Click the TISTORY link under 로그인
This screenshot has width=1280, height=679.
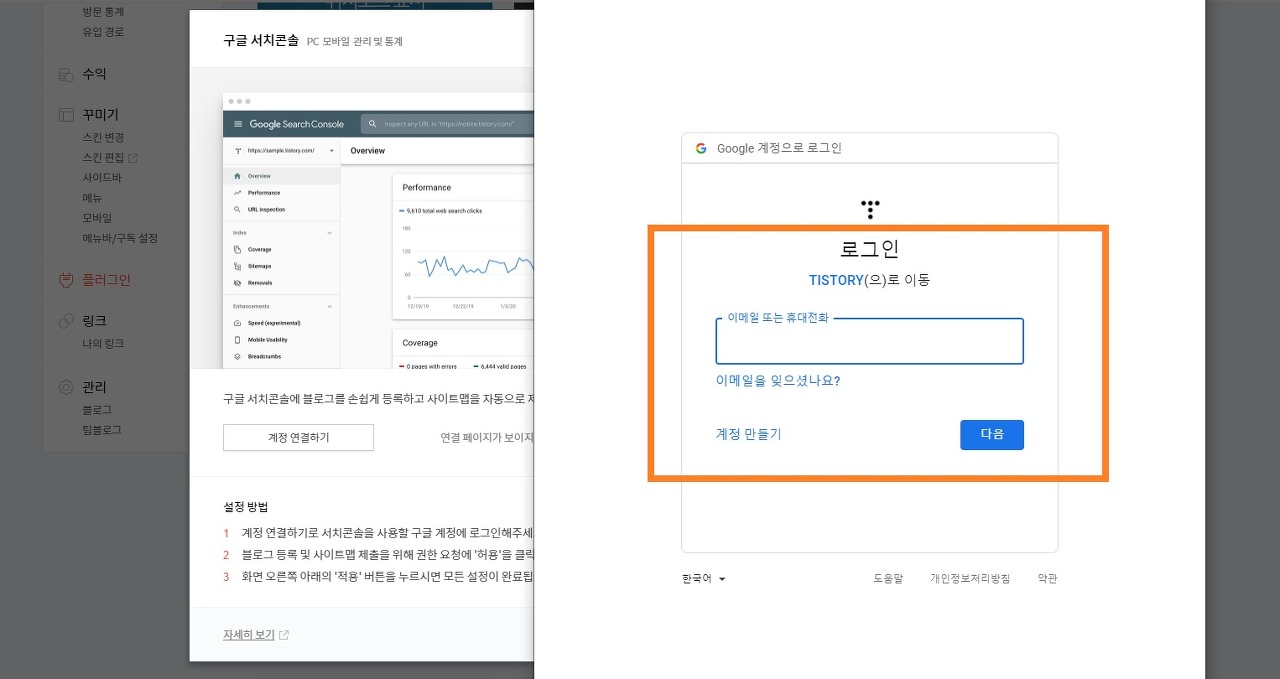[x=836, y=280]
